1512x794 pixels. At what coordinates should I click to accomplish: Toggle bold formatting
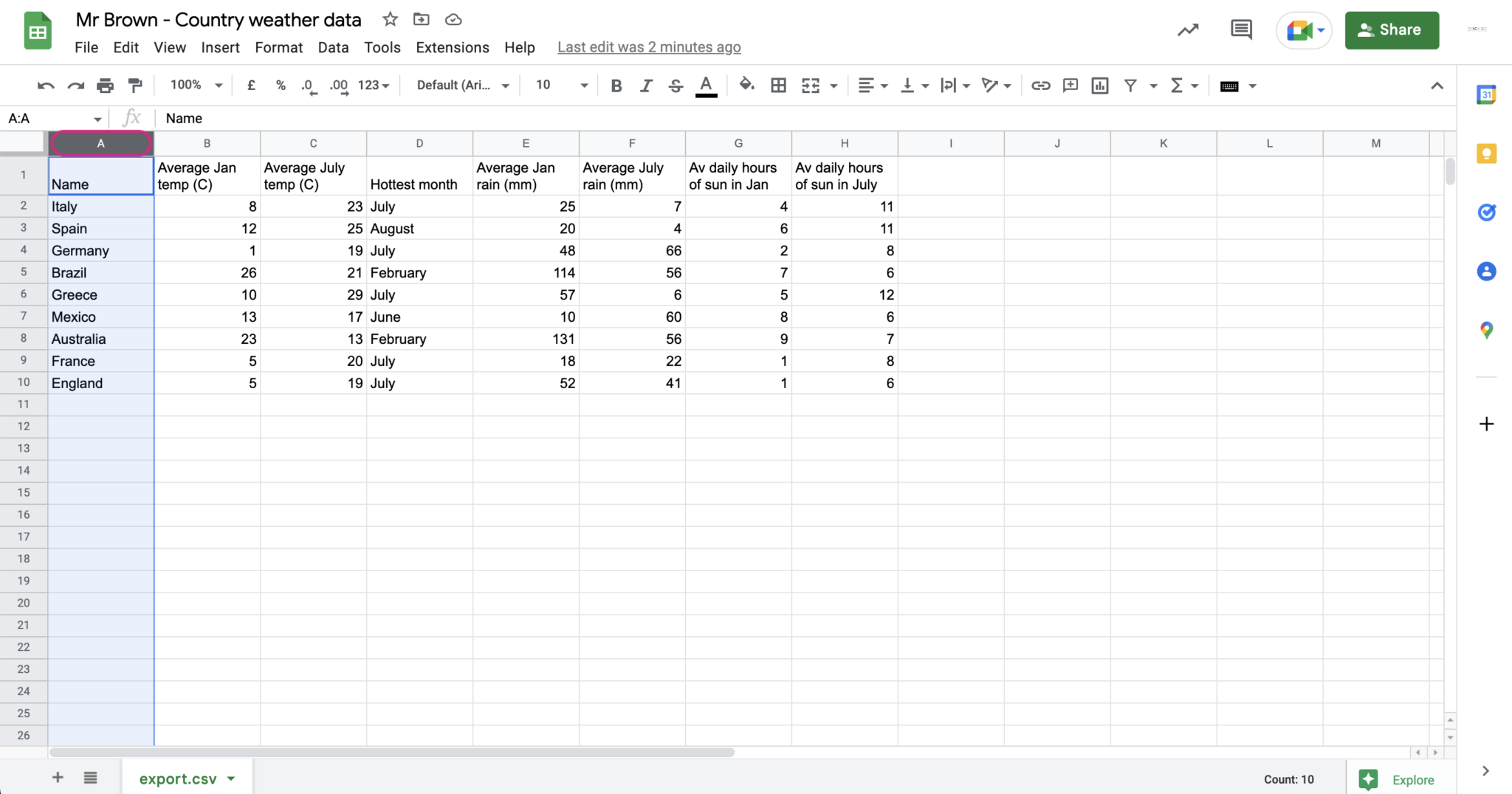pyautogui.click(x=616, y=85)
